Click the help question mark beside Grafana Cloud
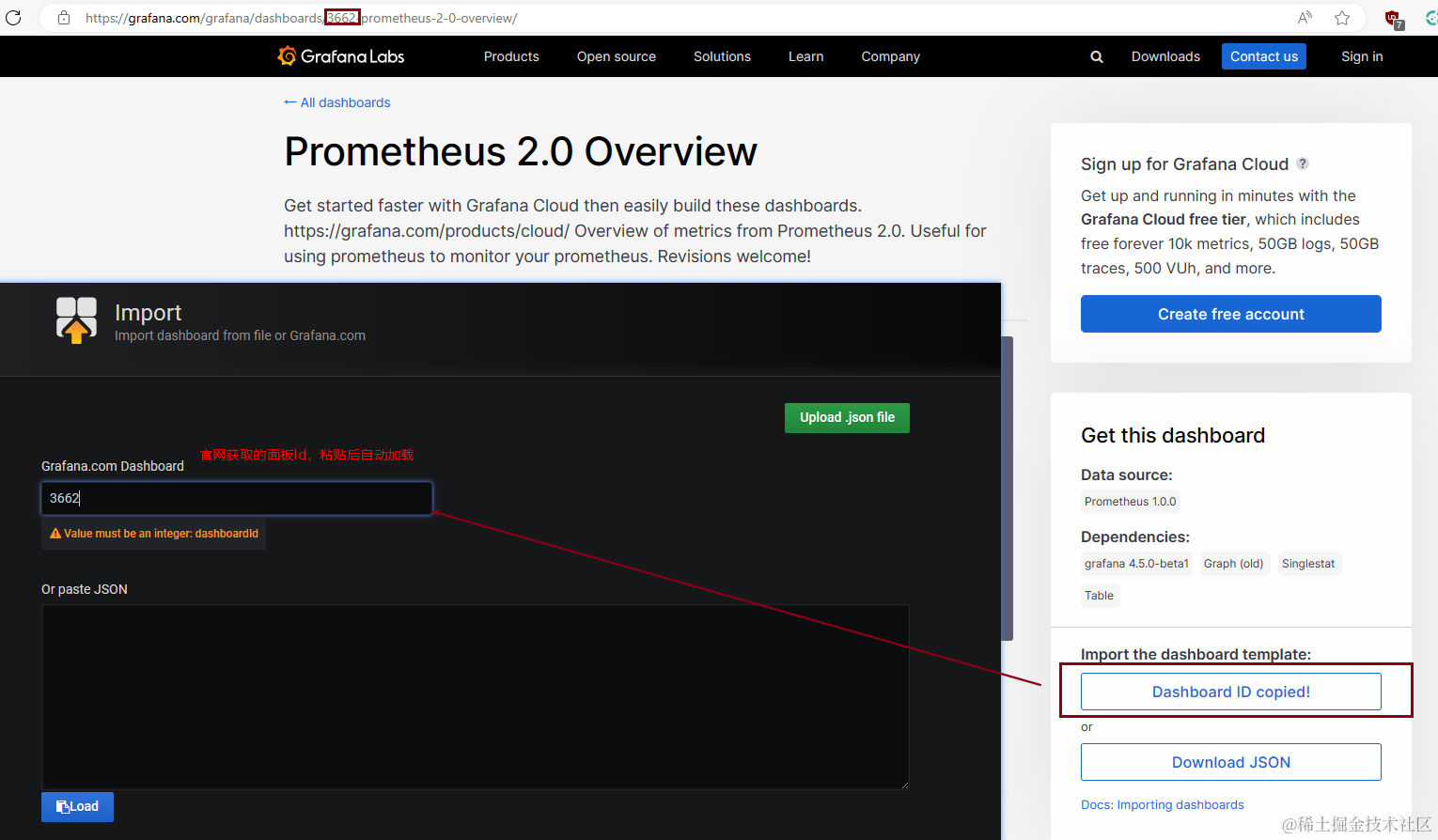1438x840 pixels. 1303,163
